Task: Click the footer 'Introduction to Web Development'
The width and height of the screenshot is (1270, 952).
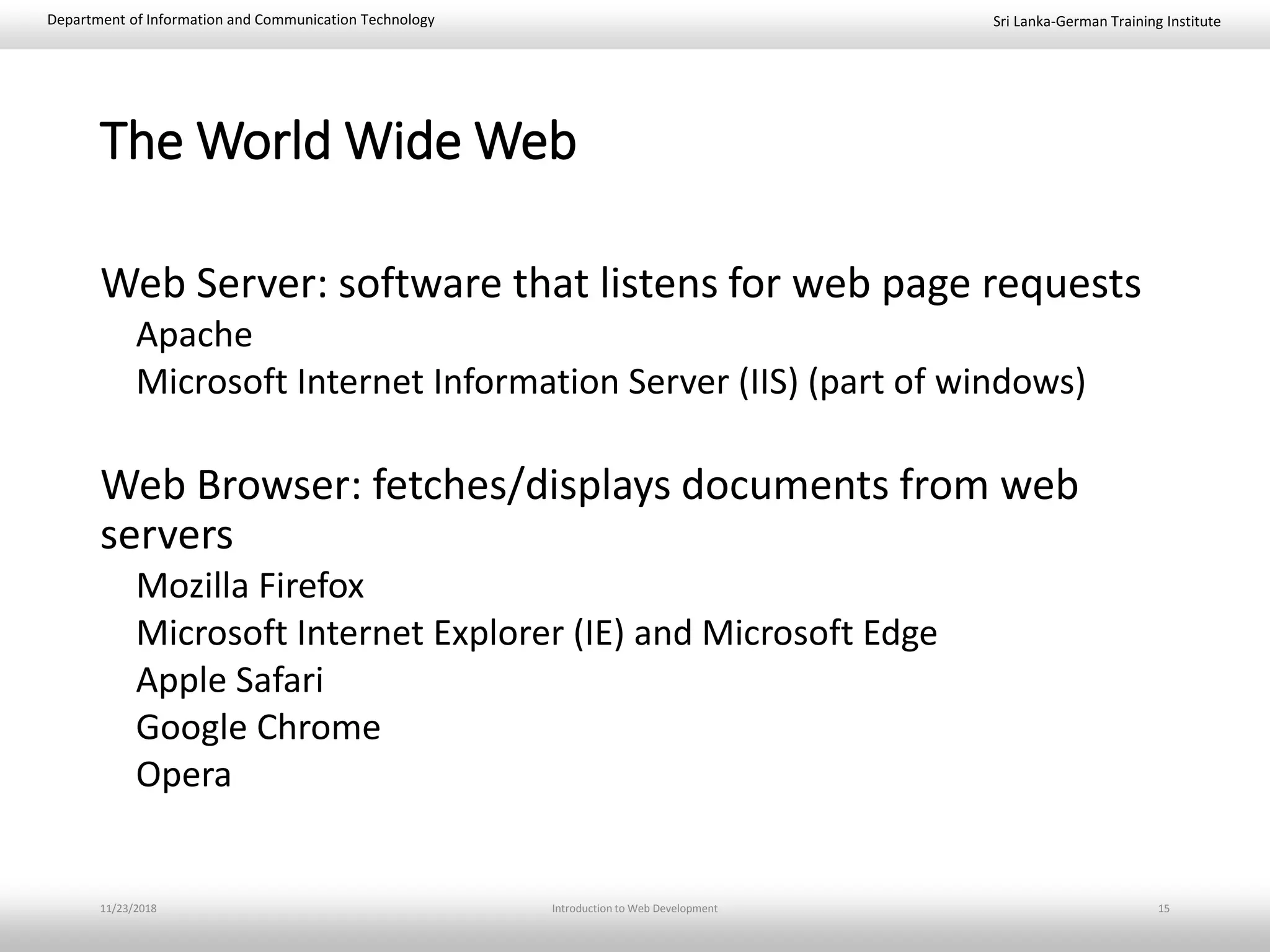Action: pos(634,909)
